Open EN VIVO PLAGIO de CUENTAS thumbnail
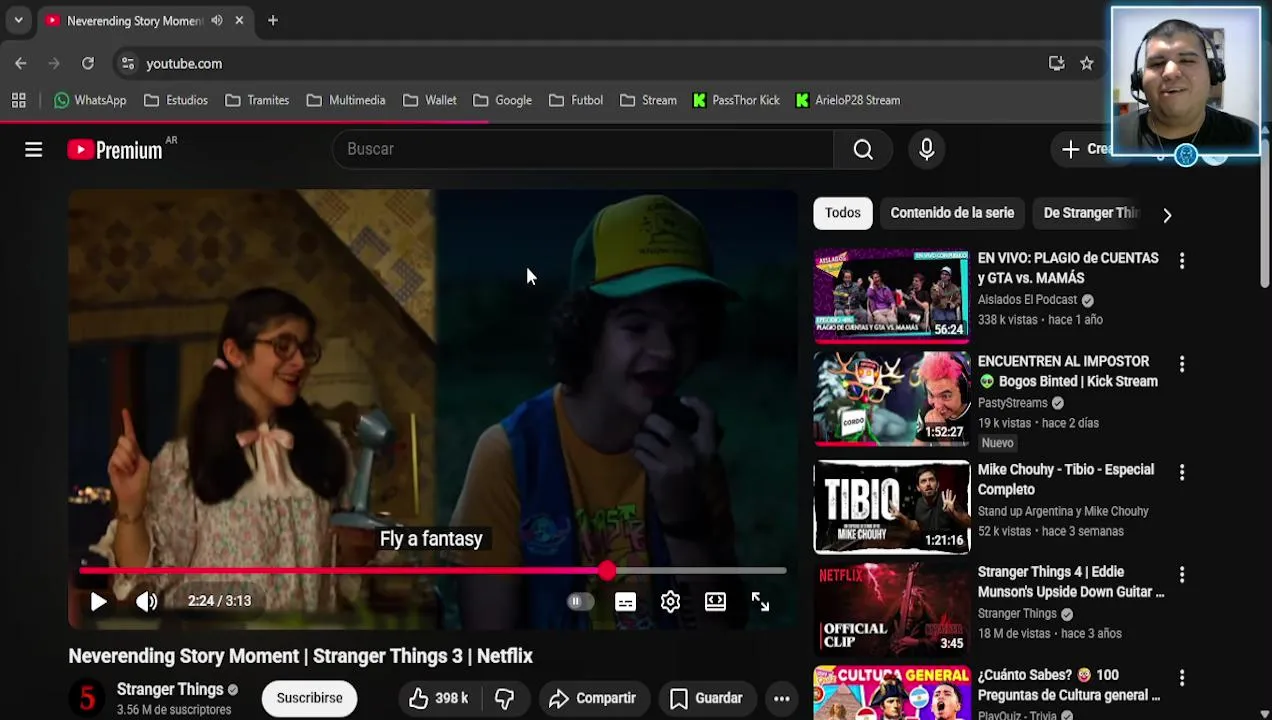This screenshot has width=1272, height=720. [x=891, y=295]
